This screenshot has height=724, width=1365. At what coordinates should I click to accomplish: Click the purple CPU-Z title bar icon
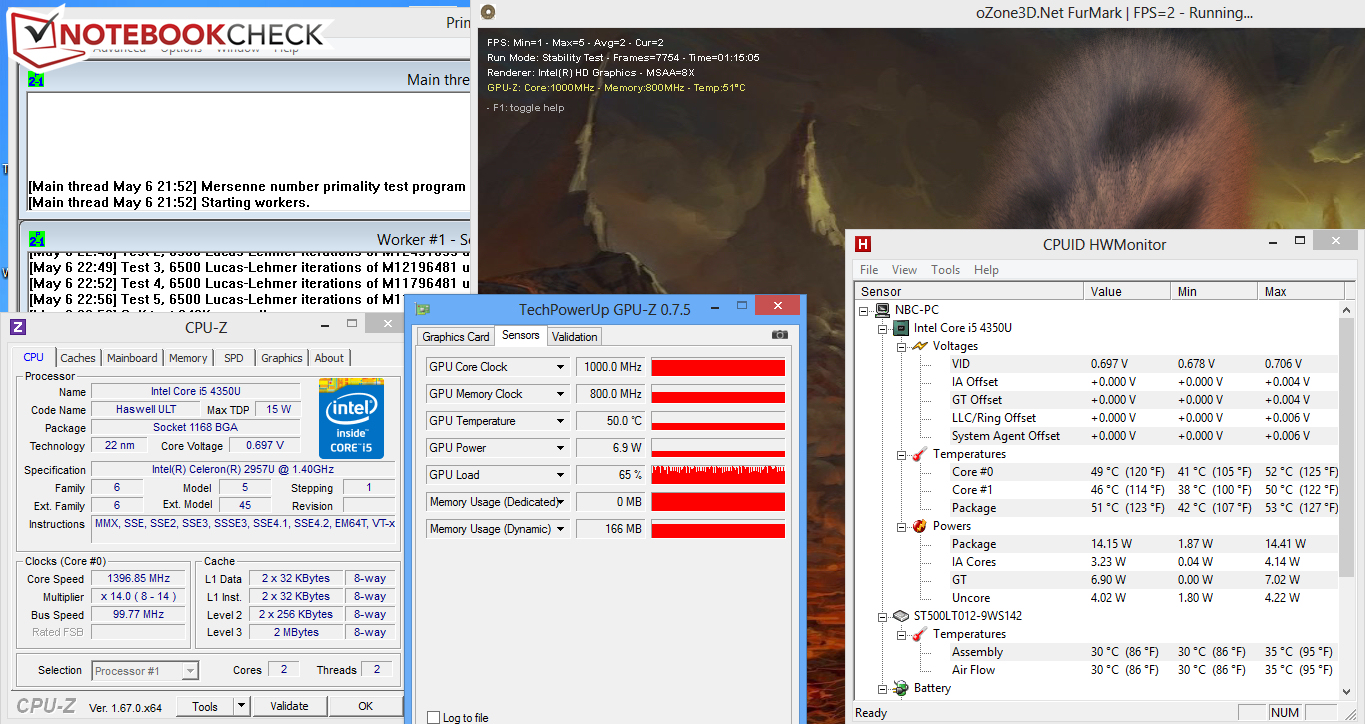click(19, 326)
